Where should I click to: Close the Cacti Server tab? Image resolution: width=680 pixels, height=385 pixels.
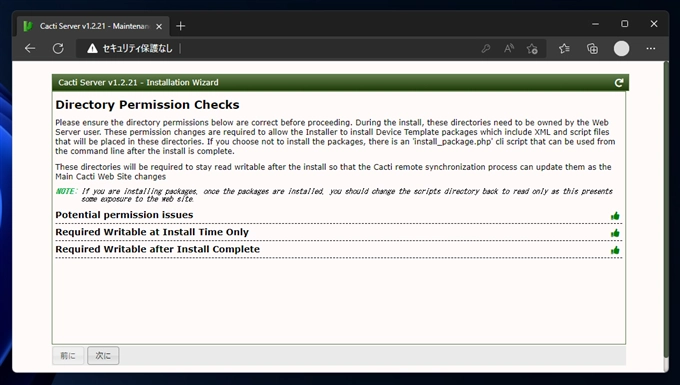159,26
